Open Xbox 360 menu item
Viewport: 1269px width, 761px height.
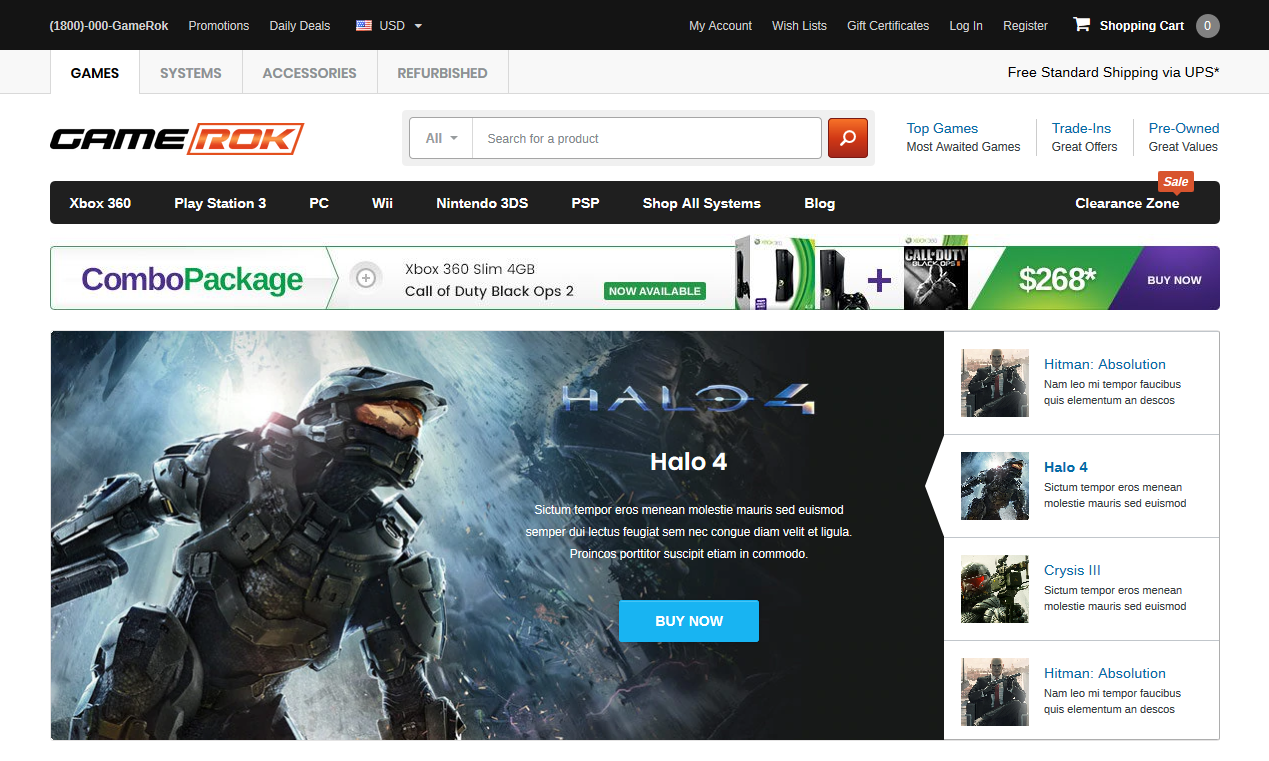tap(100, 203)
